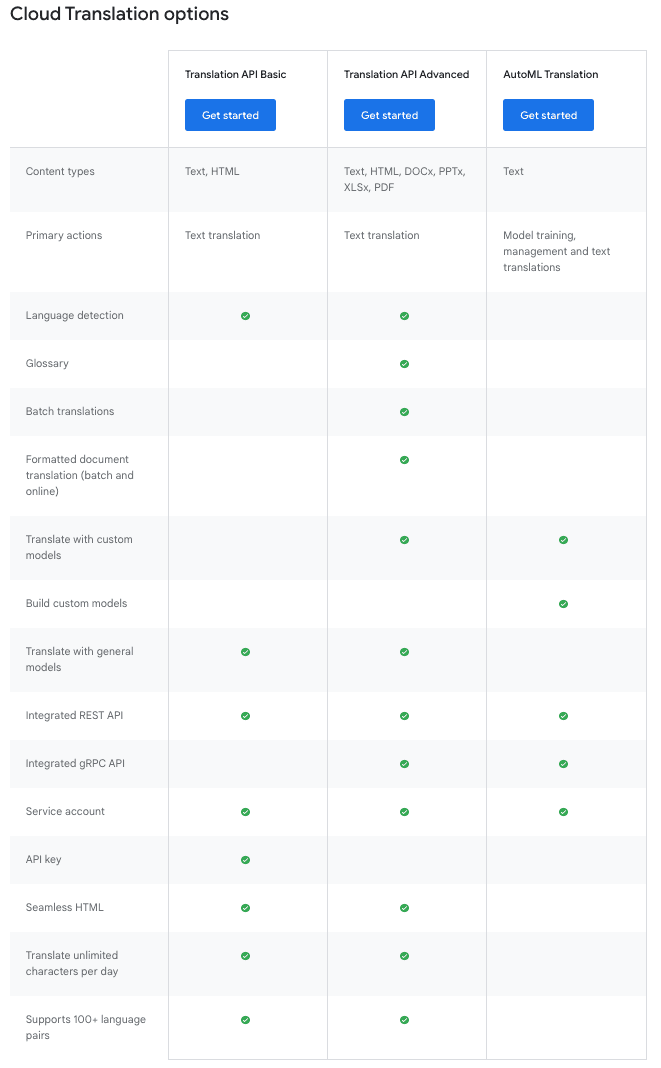Select the Translation API Basic column header

click(235, 74)
